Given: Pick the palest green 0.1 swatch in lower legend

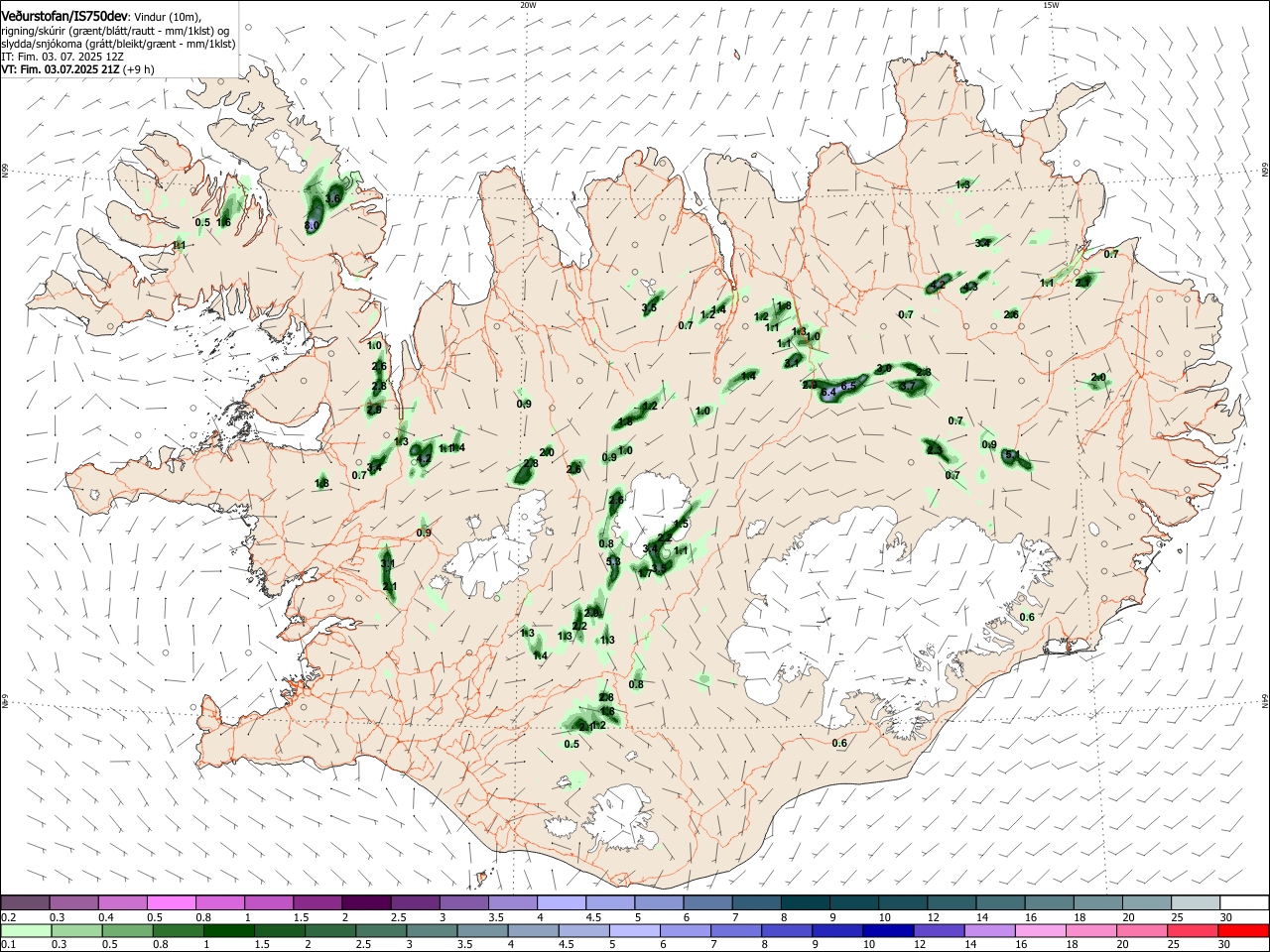Looking at the screenshot, I should [x=25, y=930].
